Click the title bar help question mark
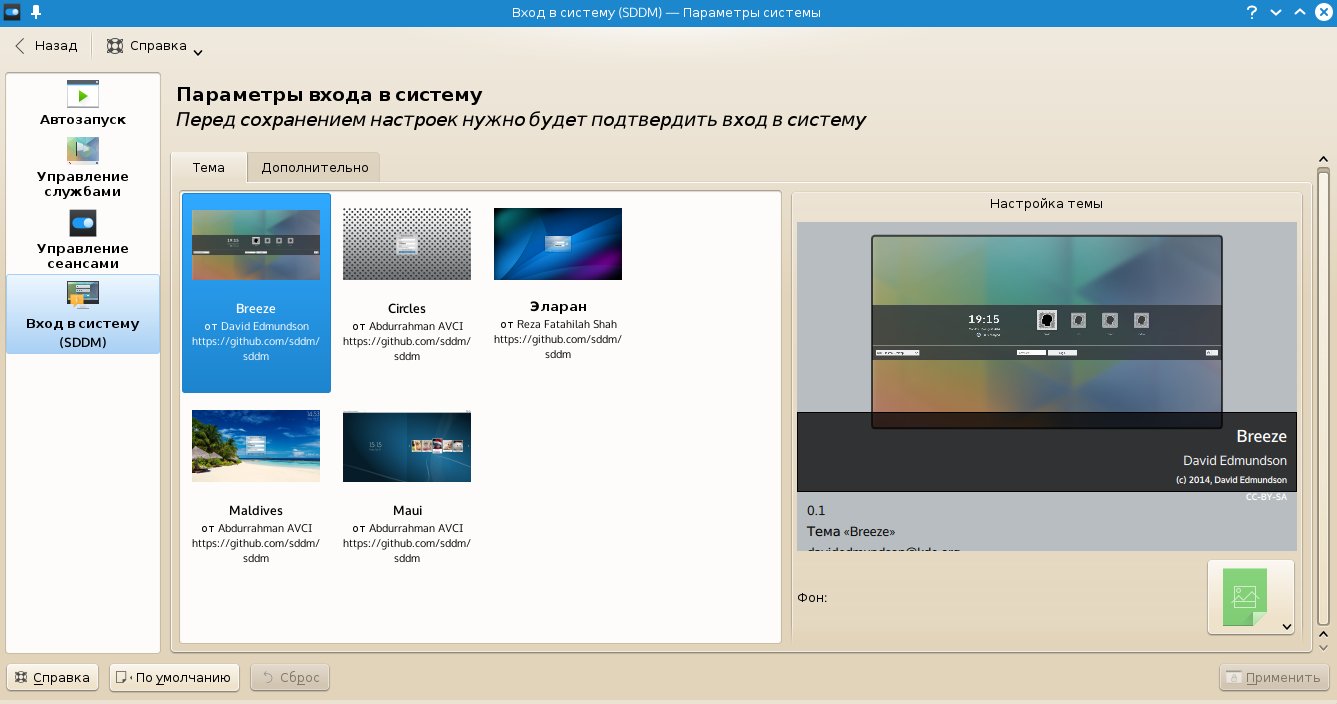 [x=1251, y=12]
